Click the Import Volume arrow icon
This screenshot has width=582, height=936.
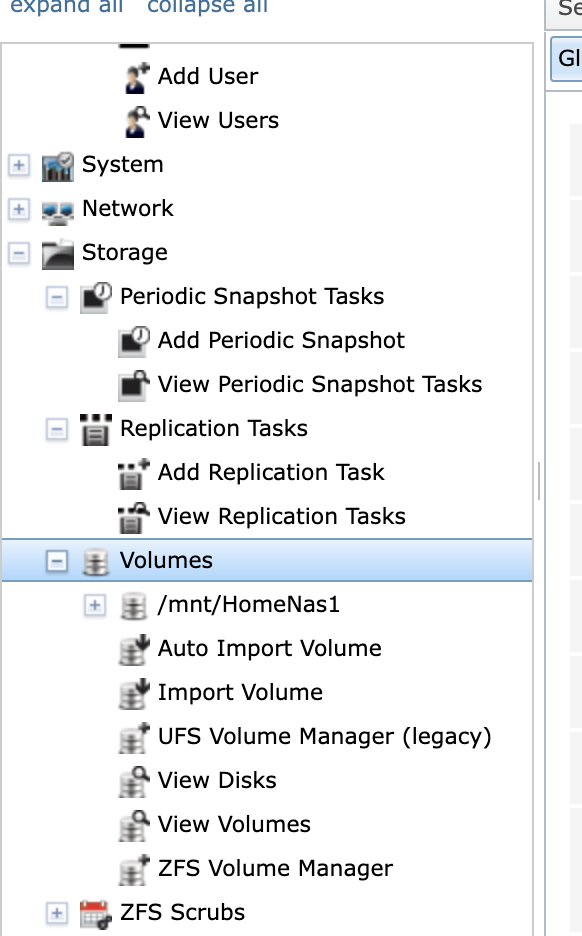click(134, 694)
